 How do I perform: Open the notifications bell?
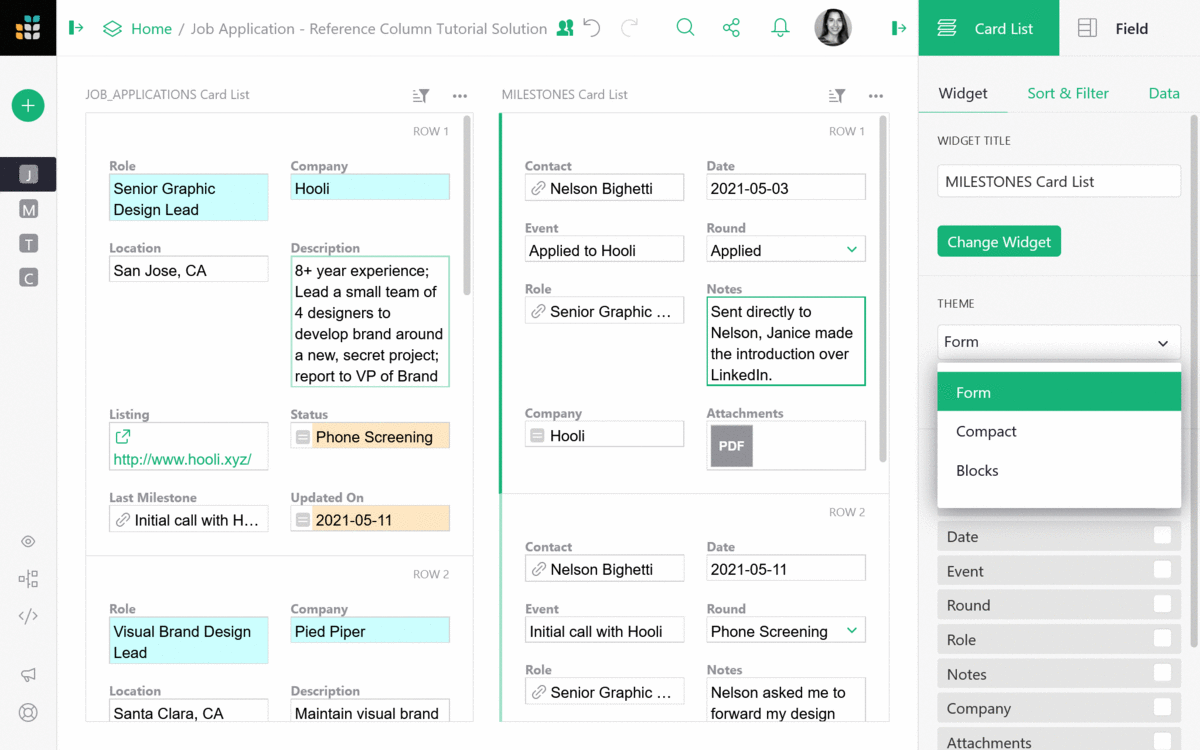781,28
